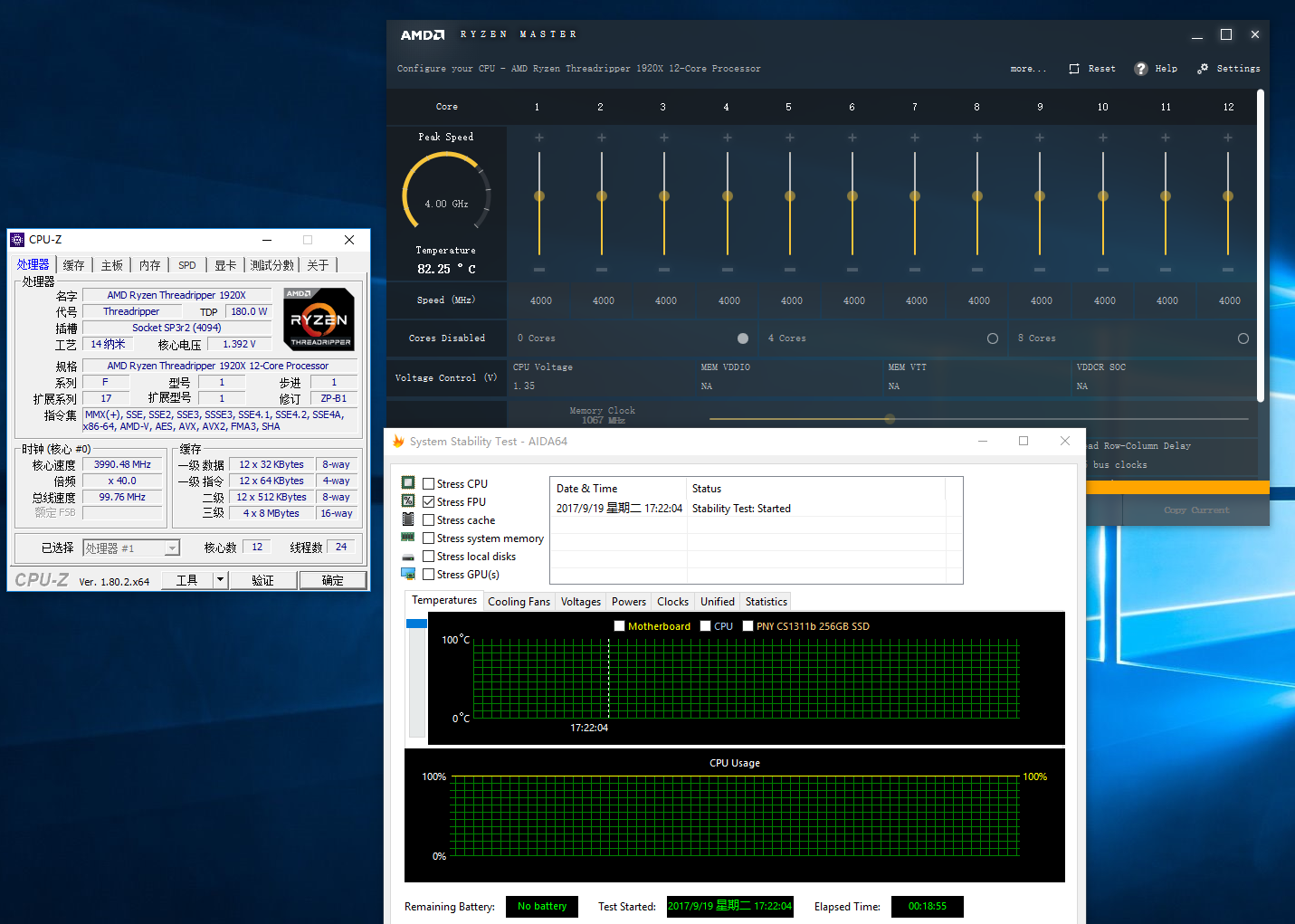Viewport: 1295px width, 924px height.
Task: Decrease core 3 speed with minus icon
Action: click(x=664, y=270)
